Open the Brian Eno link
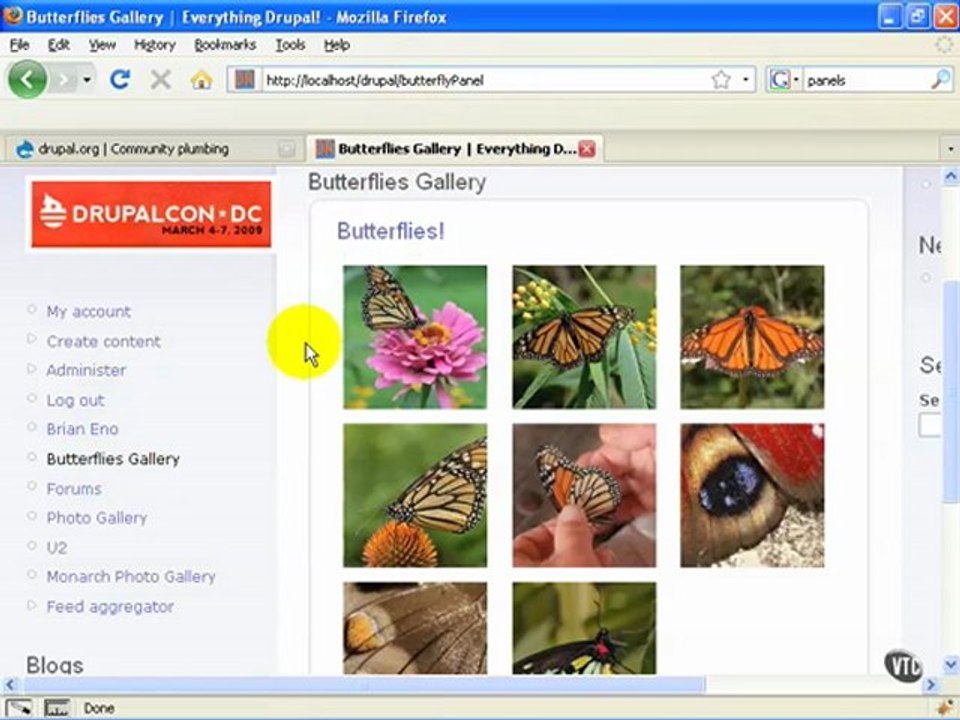The image size is (960, 720). [x=83, y=429]
